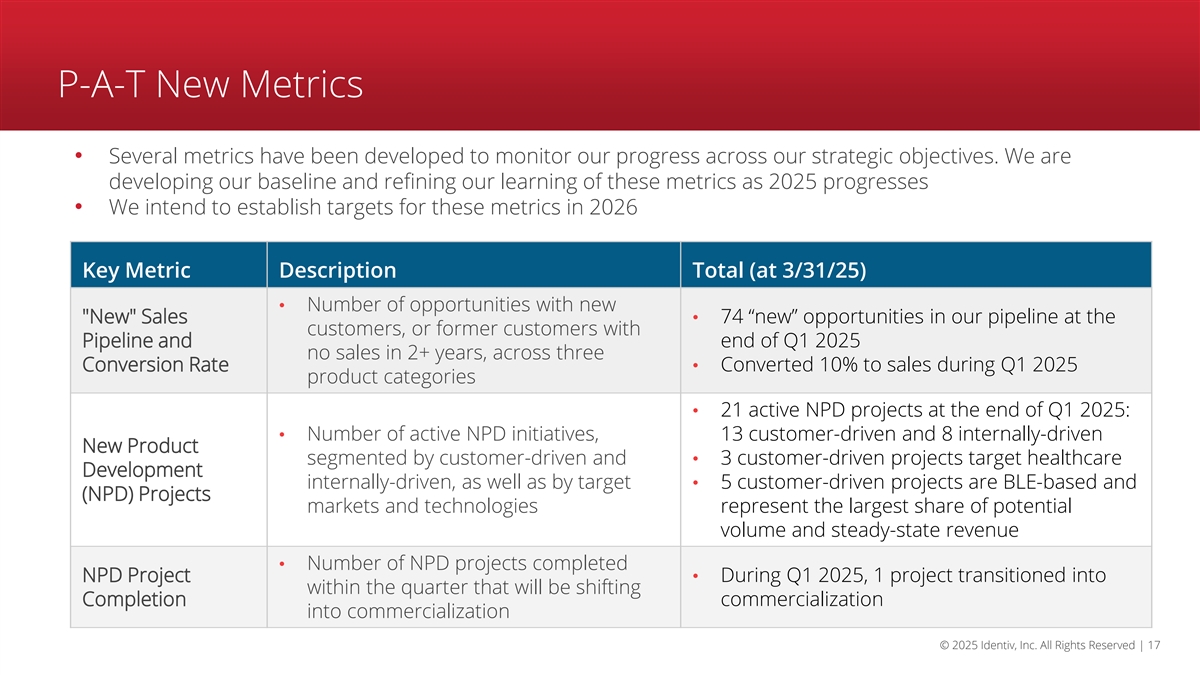The width and height of the screenshot is (1200, 676).
Task: Select the "Description" column header
Action: click(338, 270)
